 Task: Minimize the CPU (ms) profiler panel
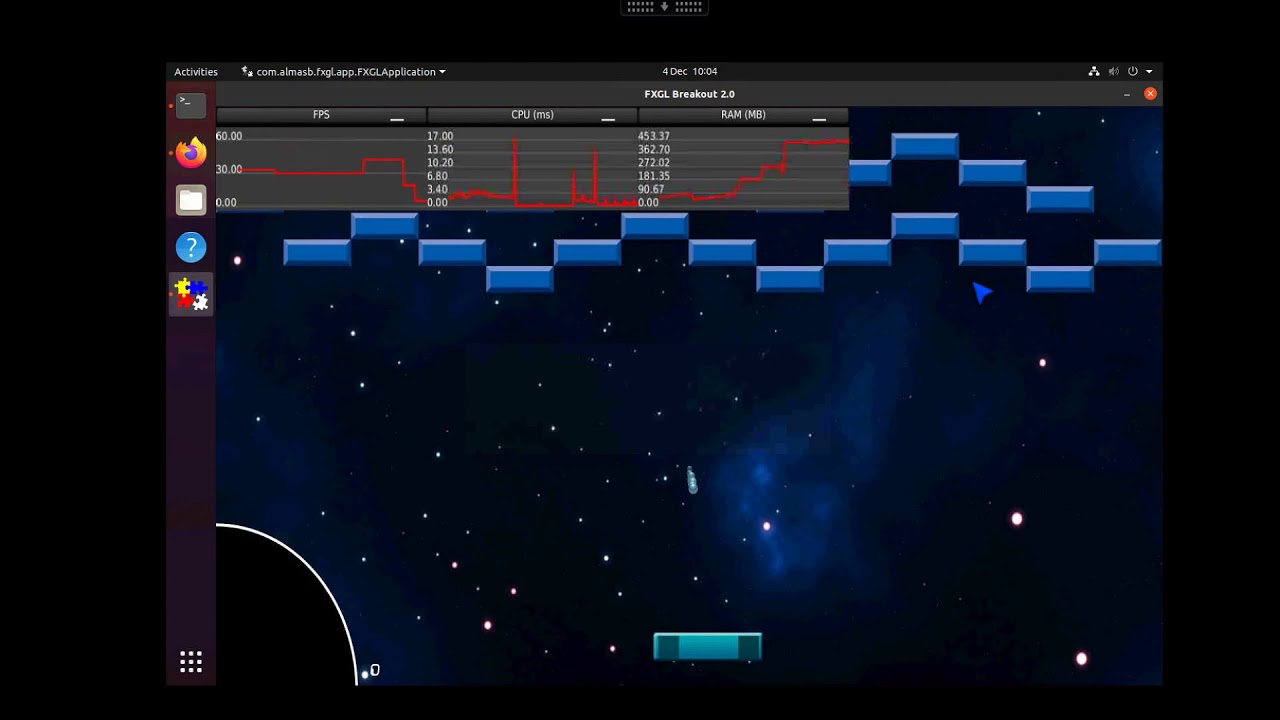(x=608, y=117)
